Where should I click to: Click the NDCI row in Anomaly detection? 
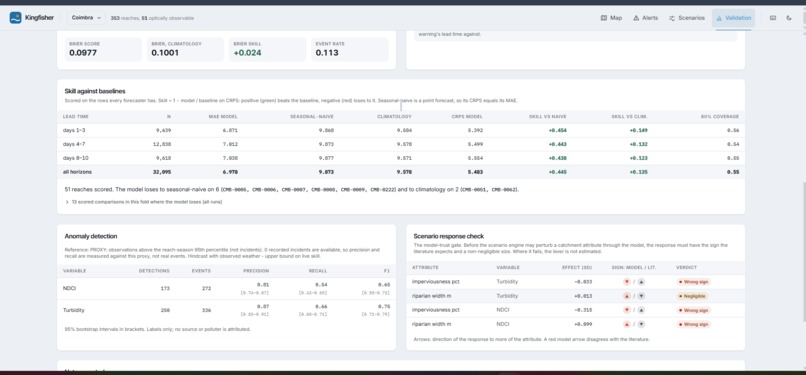pyautogui.click(x=226, y=289)
